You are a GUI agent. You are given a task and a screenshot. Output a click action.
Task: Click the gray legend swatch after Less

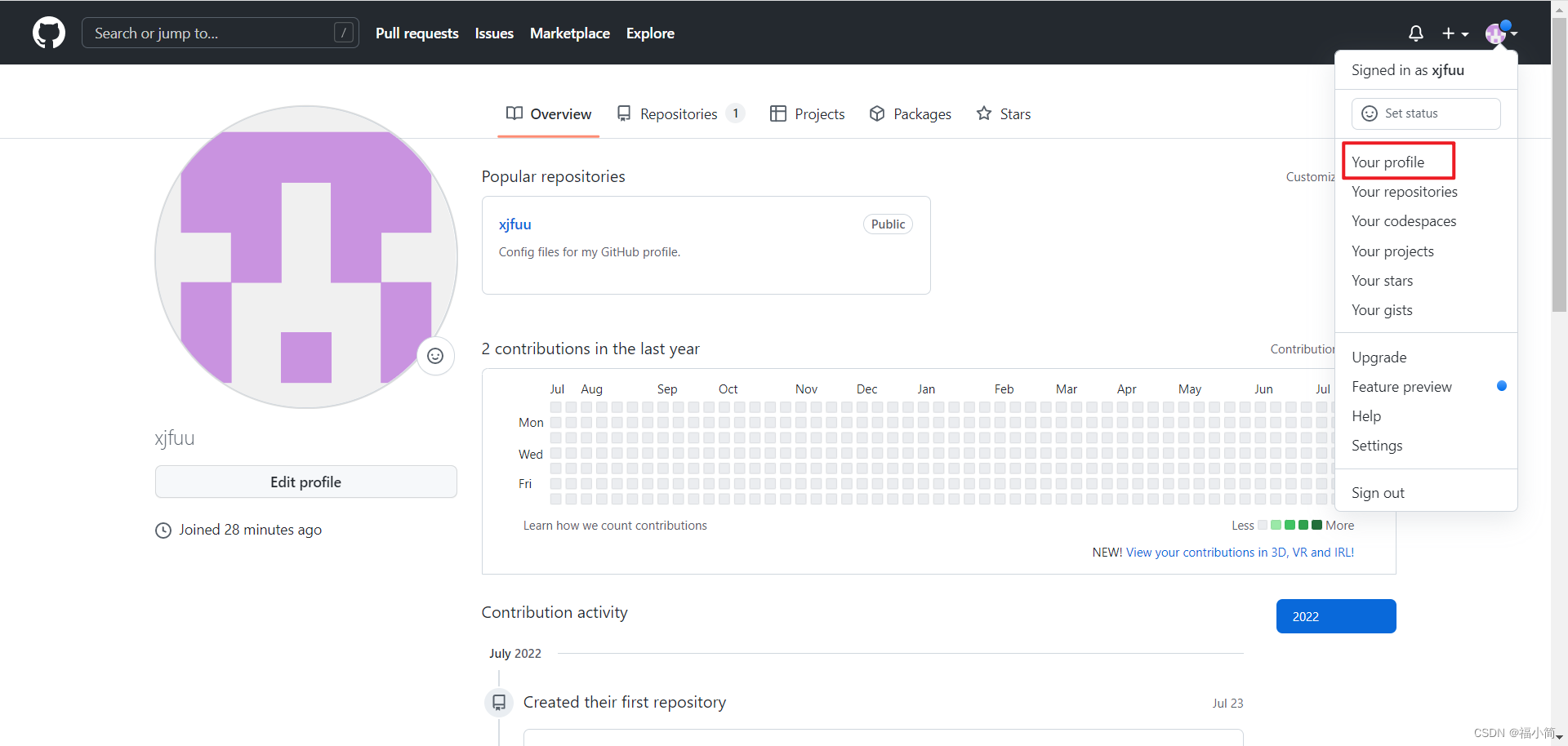[x=1263, y=525]
